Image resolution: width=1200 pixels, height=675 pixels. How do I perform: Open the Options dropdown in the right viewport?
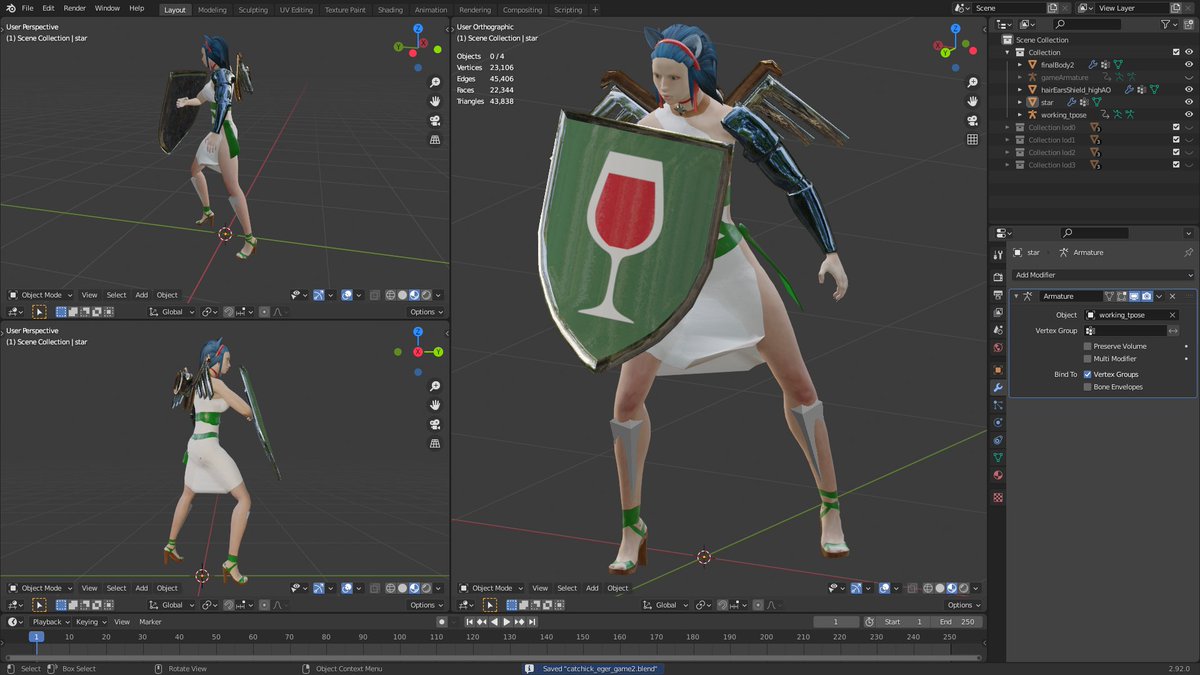tap(962, 605)
